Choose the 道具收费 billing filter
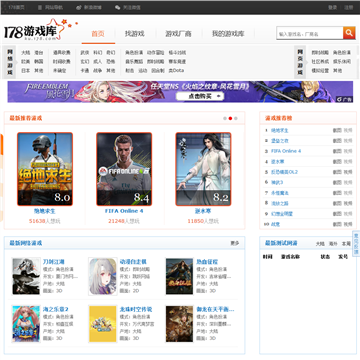360x360 pixels. click(62, 53)
